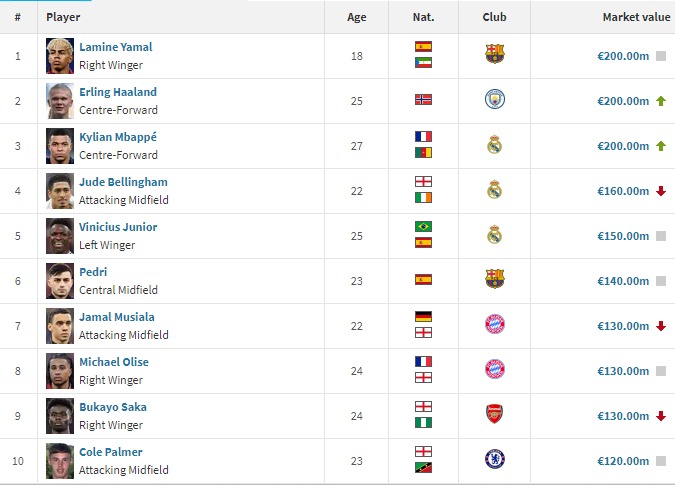
Task: Click the Arsenal crest in Bukayo Saka's row
Action: click(494, 415)
